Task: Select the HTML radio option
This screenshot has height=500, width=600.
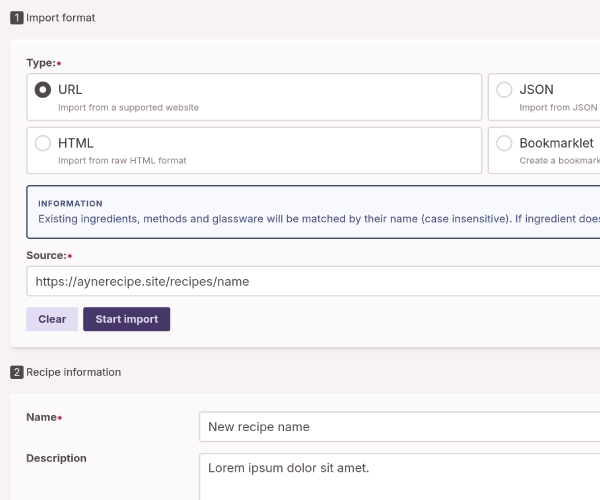Action: 43,143
